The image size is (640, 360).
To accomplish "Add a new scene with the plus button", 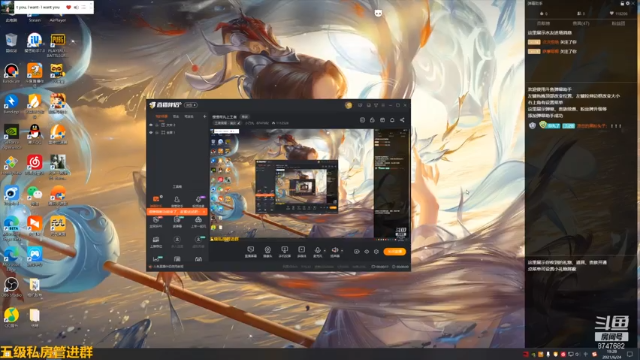I will (205, 116).
